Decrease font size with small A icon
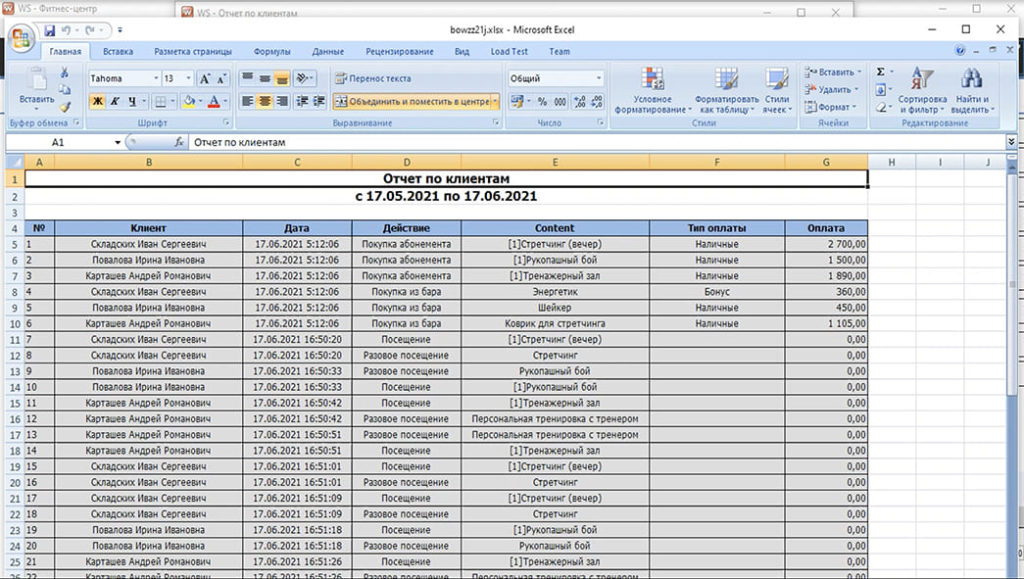Viewport: 1024px width, 579px height. 221,78
